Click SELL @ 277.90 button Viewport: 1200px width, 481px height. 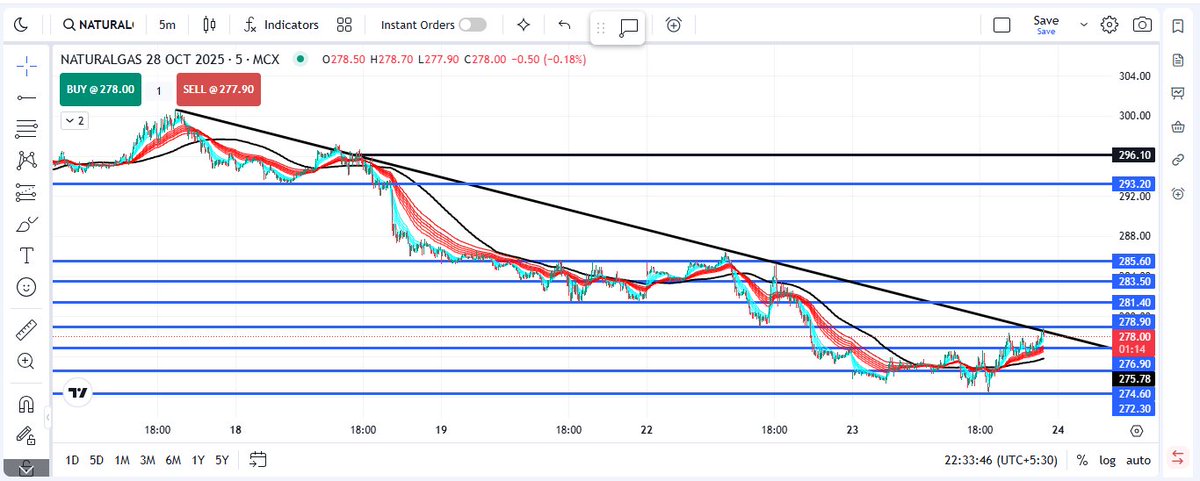(x=218, y=89)
